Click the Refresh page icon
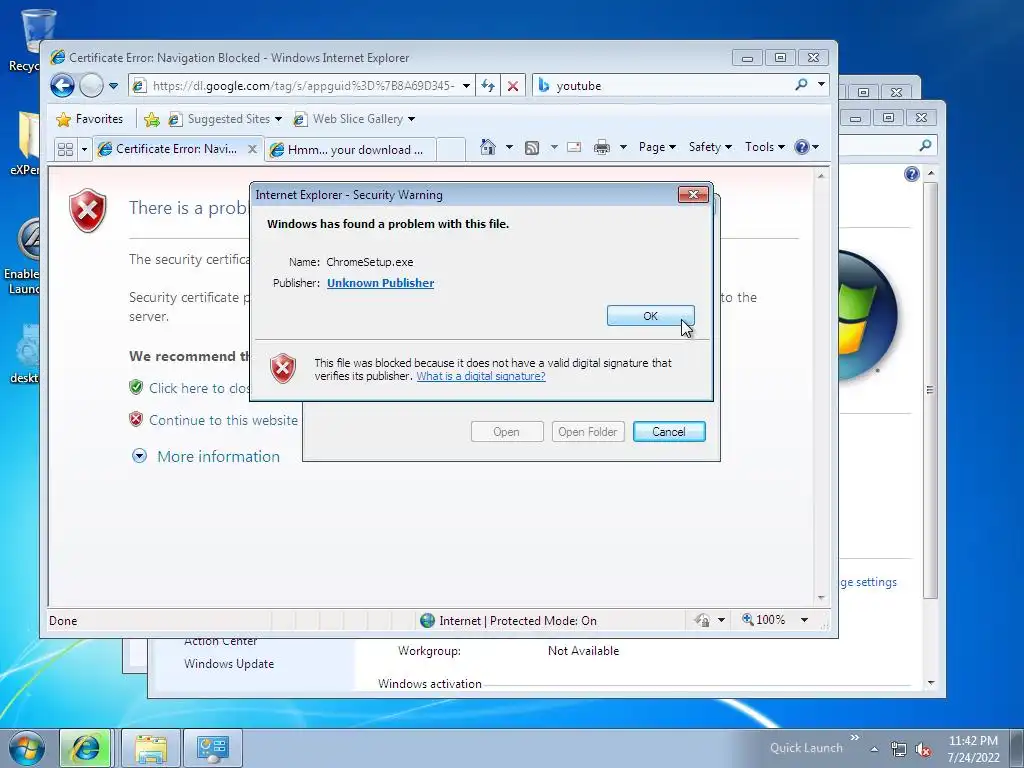 click(x=488, y=86)
